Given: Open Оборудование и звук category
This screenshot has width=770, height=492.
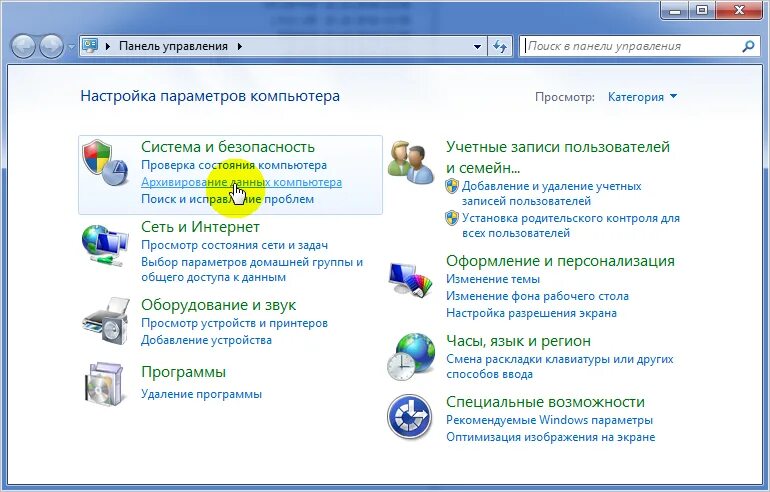Looking at the screenshot, I should 219,304.
